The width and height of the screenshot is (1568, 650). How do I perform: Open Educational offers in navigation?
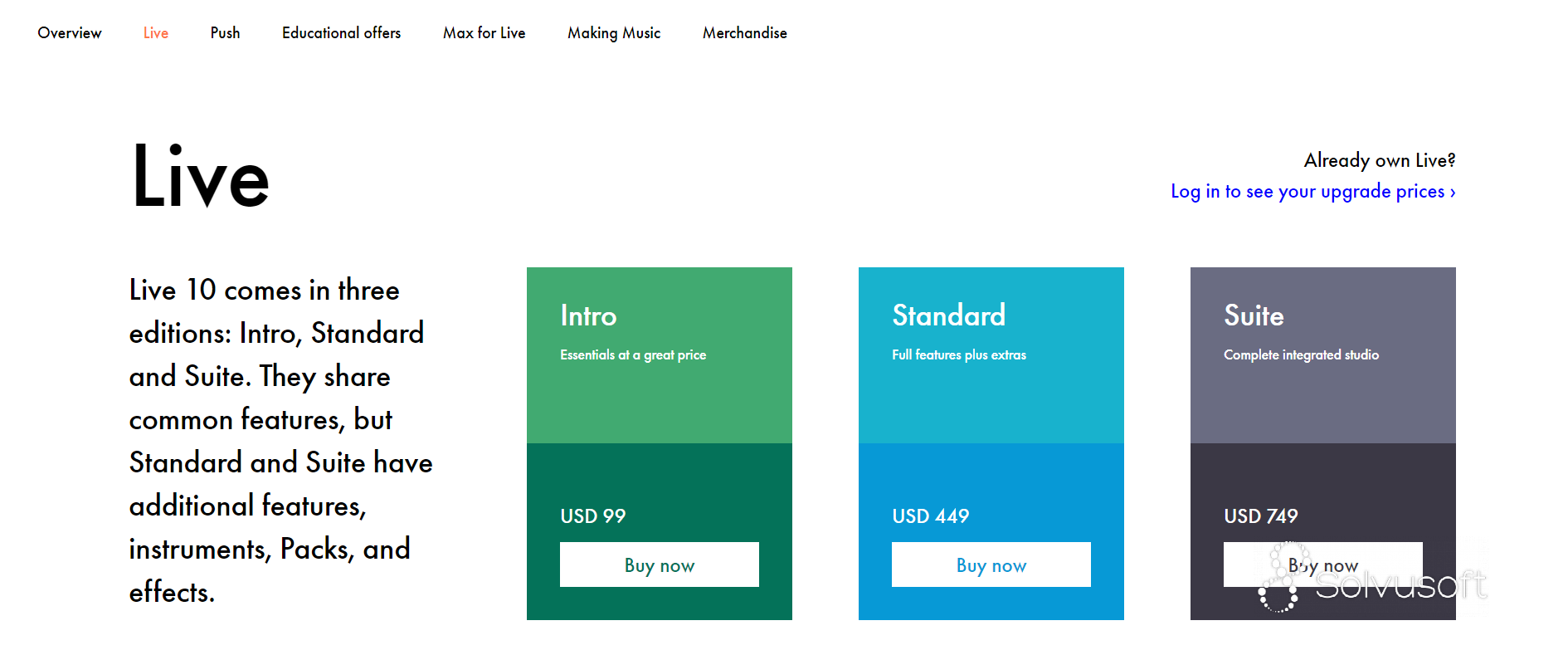coord(341,33)
